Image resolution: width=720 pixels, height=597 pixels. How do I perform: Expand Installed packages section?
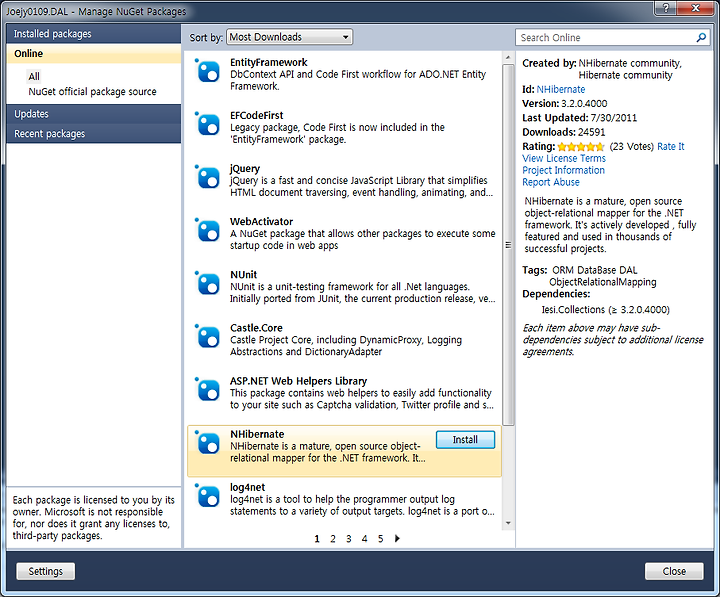[94, 34]
